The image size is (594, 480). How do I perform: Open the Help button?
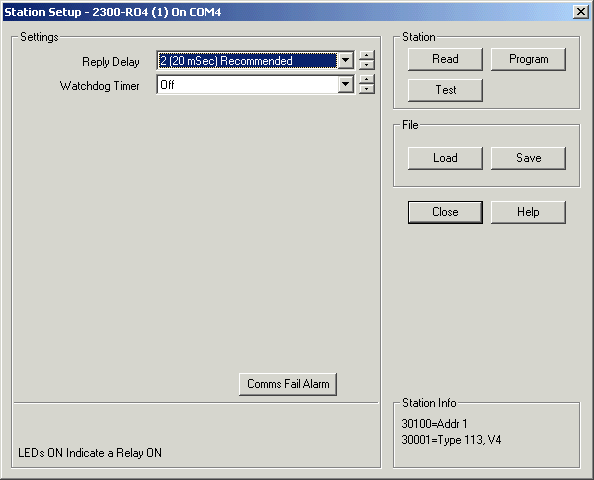coord(528,212)
